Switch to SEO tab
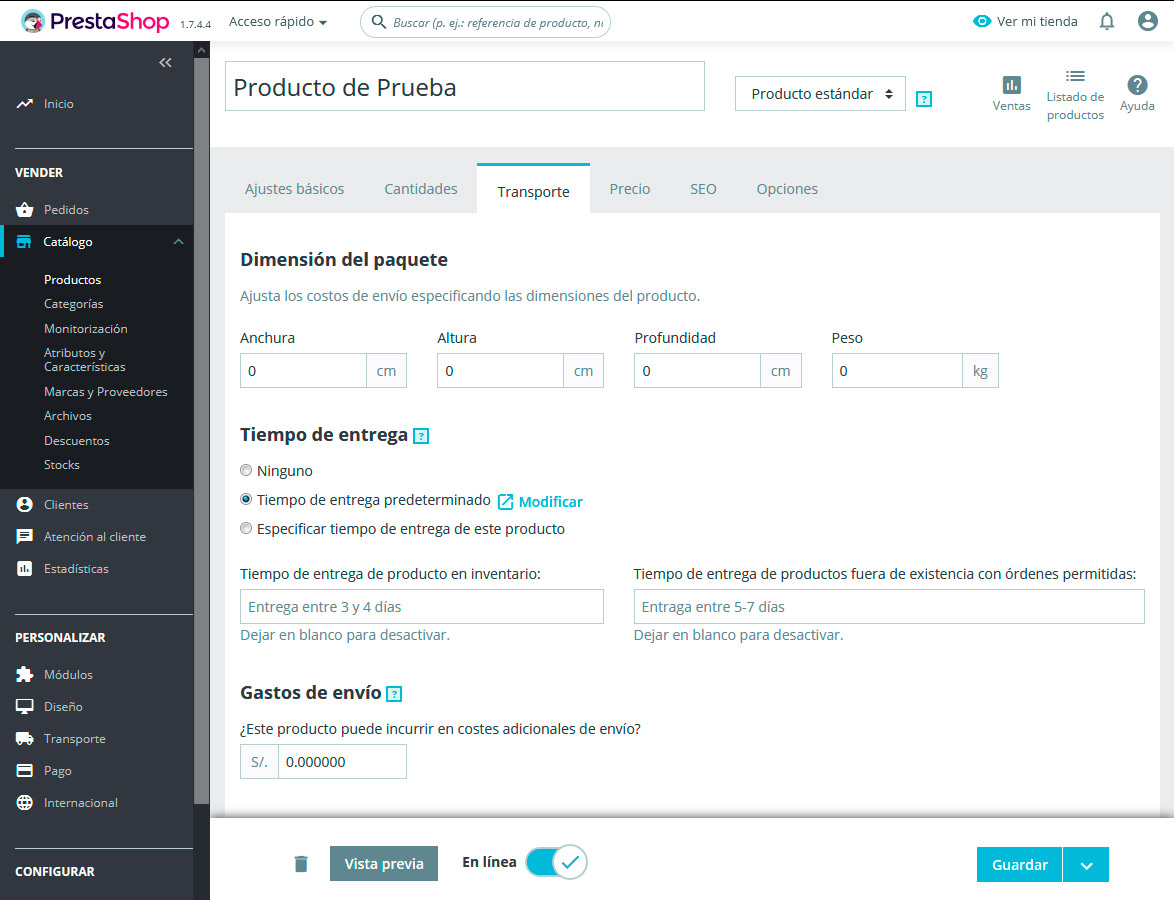 click(x=703, y=189)
